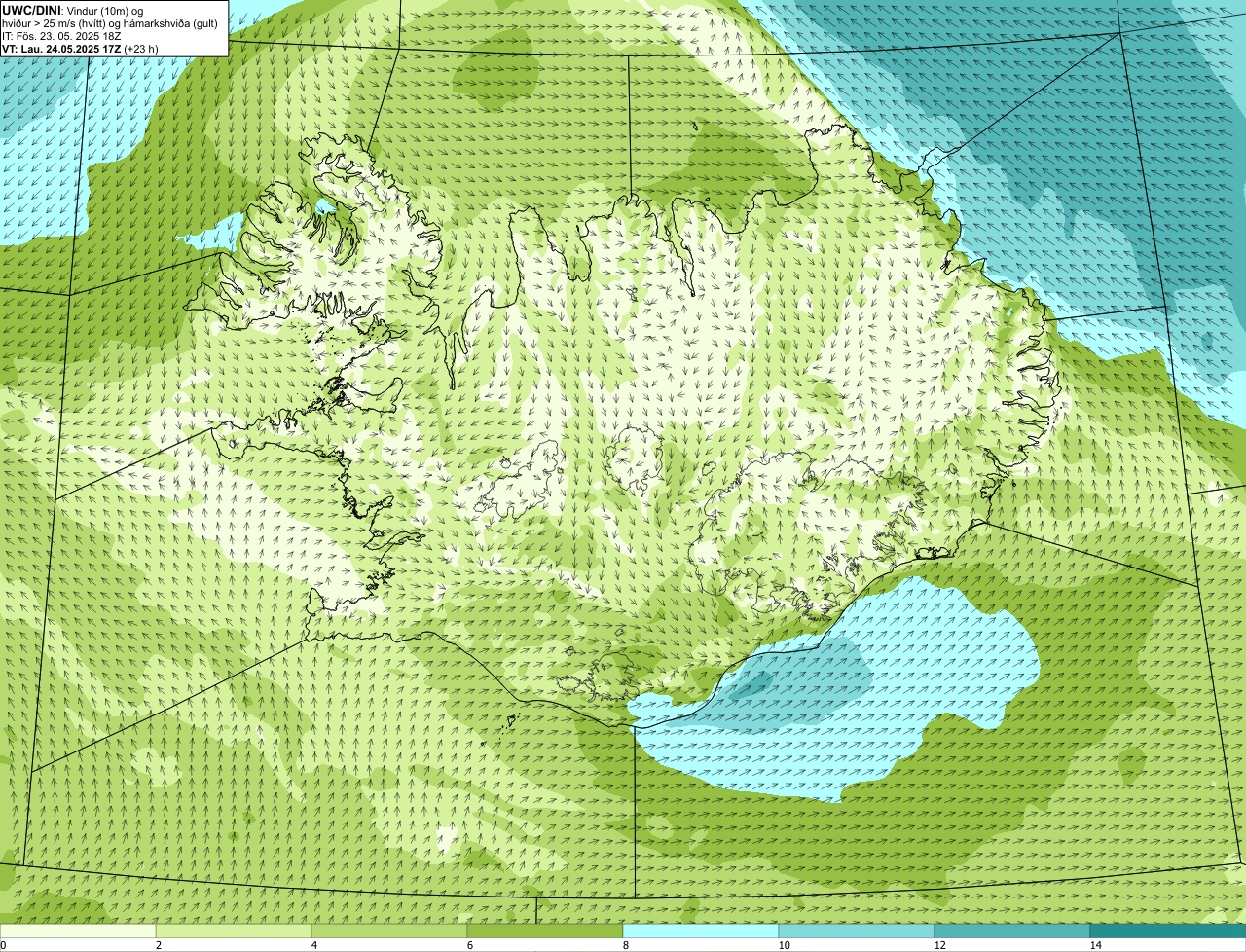
Task: Select the line "hviður > 25 m/s (hvítt) og hámarkshviða (gult)"
Action: [110, 23]
